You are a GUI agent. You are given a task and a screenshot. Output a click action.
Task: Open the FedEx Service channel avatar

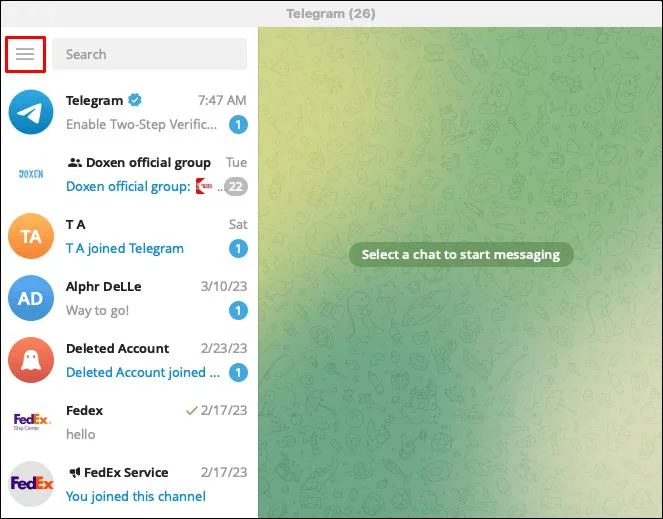(31, 484)
